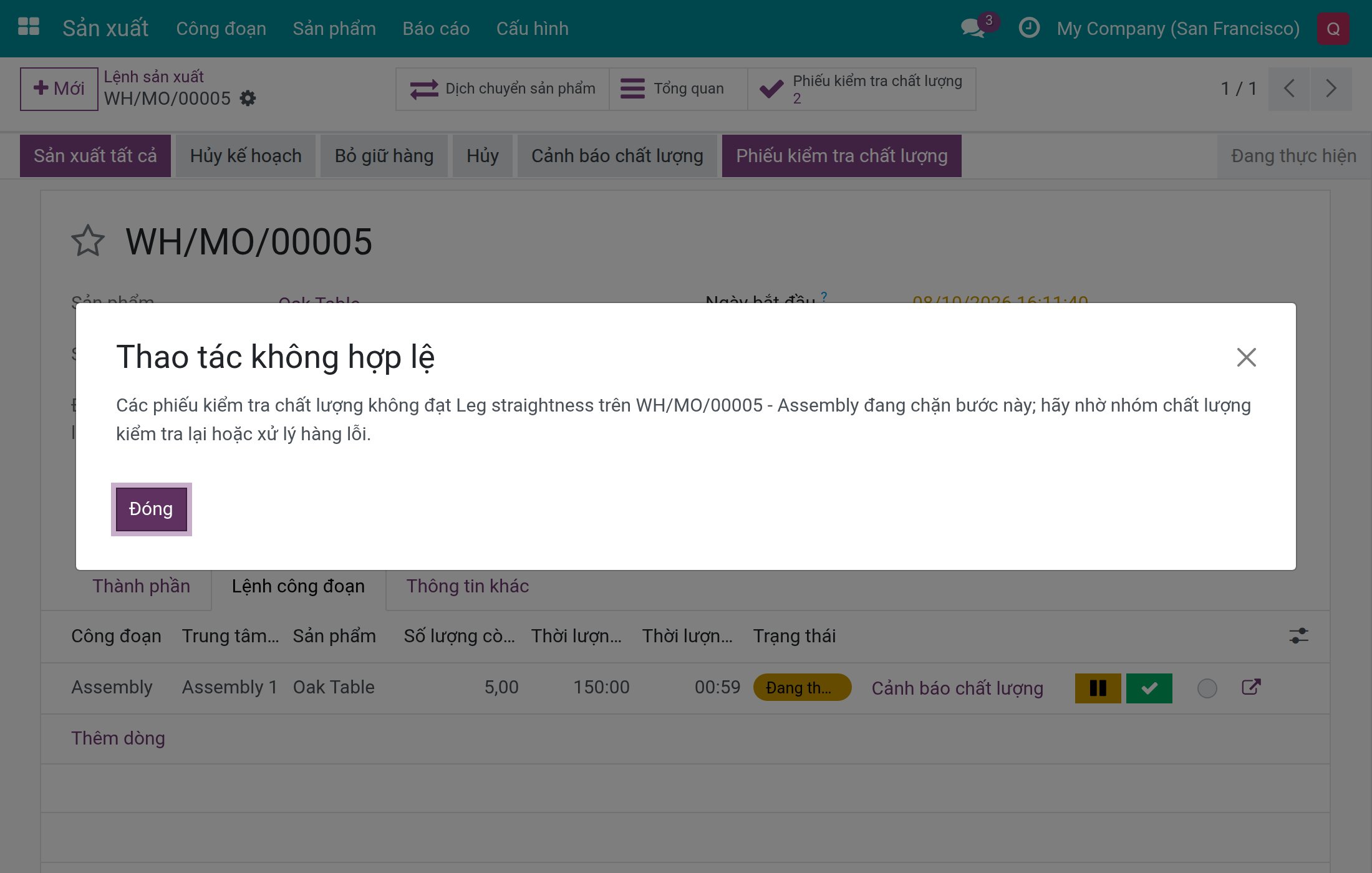Image resolution: width=1372 pixels, height=873 pixels.
Task: Close the error dialog with X
Action: 1247,357
